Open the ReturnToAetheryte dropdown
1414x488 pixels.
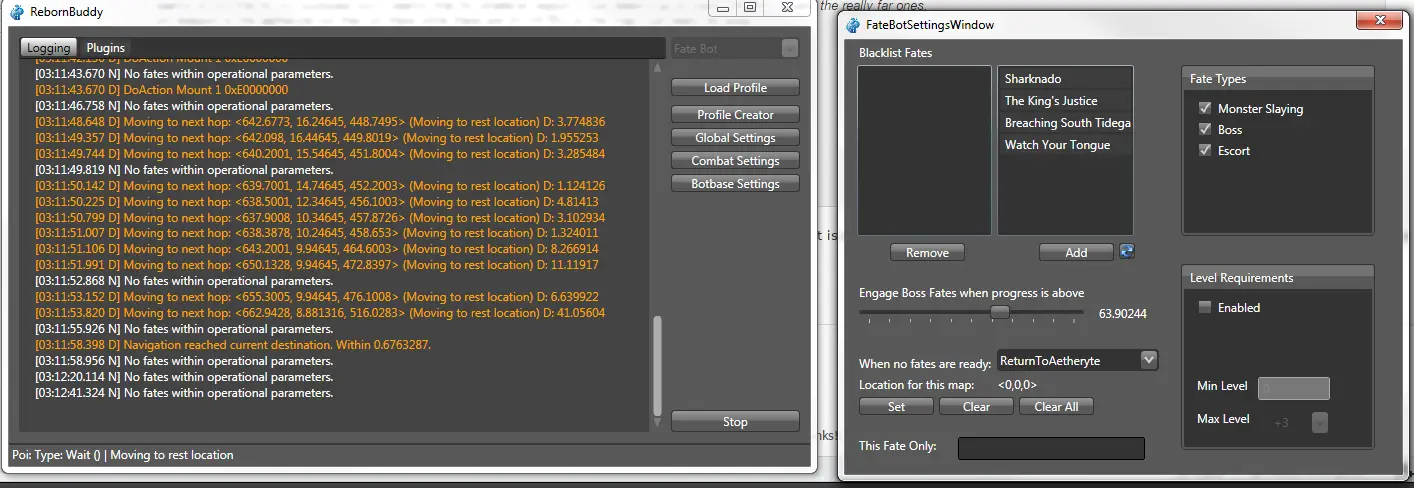(1148, 359)
